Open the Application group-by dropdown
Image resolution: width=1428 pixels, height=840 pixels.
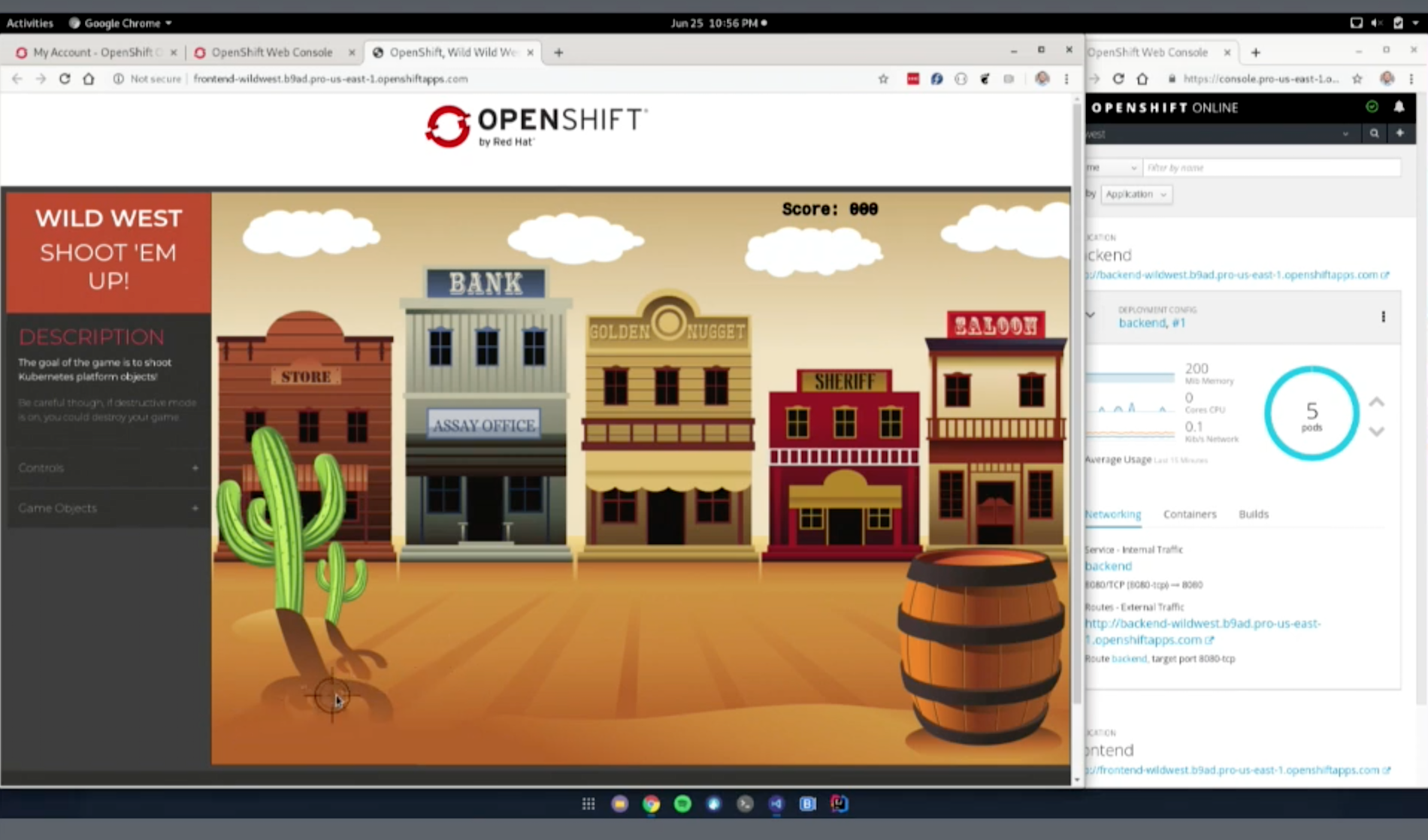(1136, 195)
